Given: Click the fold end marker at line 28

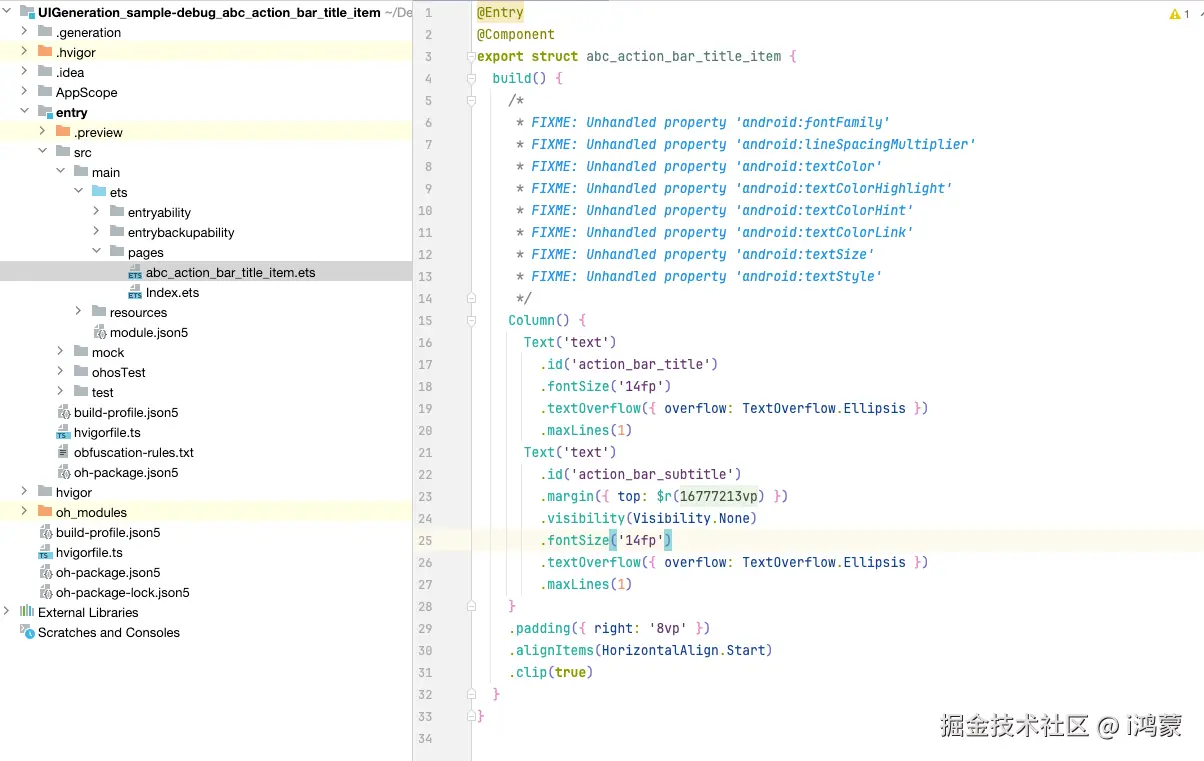Looking at the screenshot, I should [471, 607].
